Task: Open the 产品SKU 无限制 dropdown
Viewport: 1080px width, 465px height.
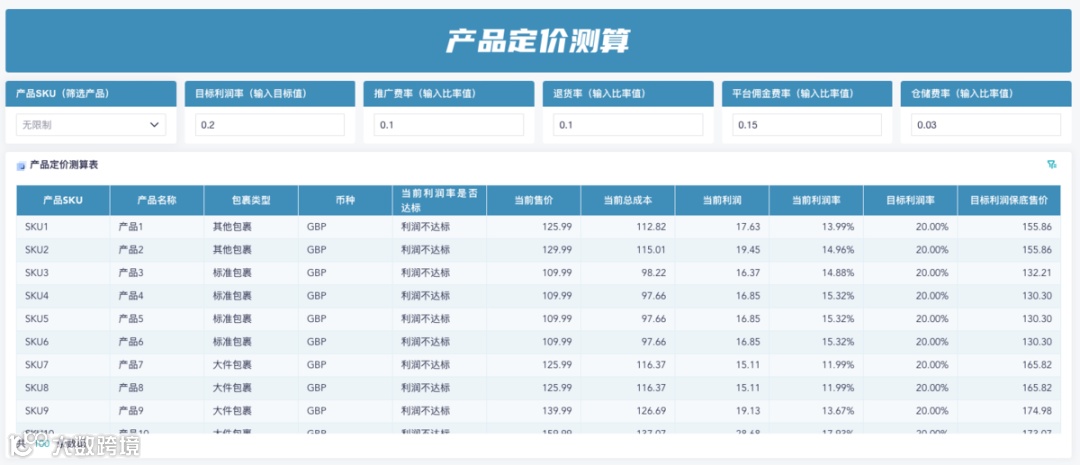Action: (91, 125)
